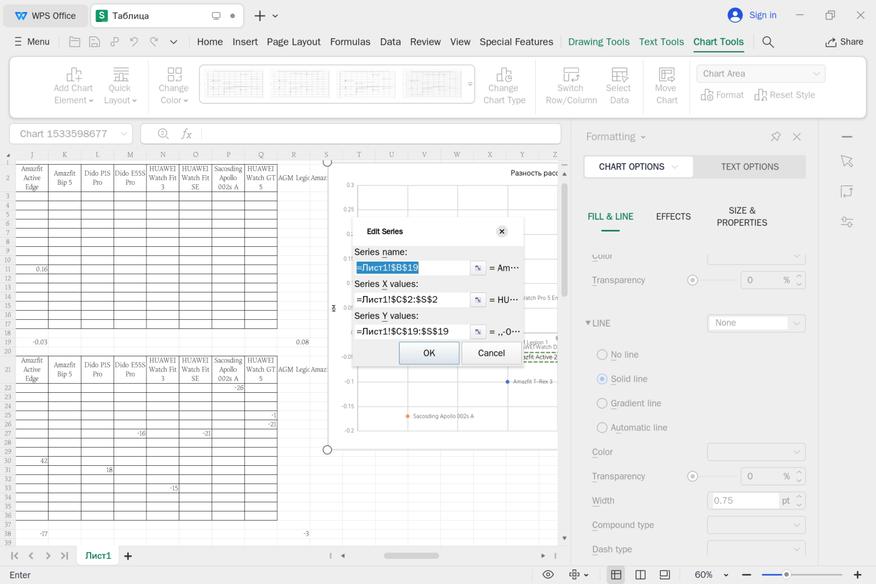Screen dimensions: 876x584
Task: Click the Undo arrow icon
Action: (x=134, y=41)
